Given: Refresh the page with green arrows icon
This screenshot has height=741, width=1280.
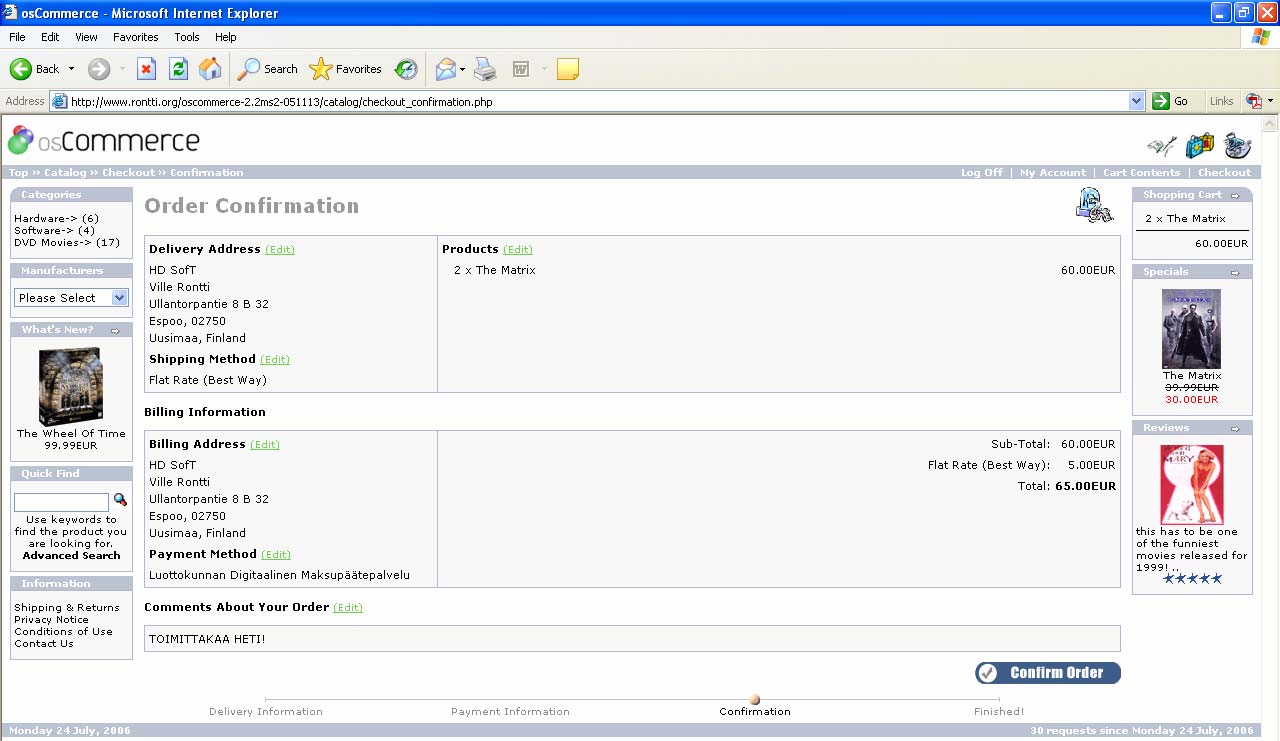Looking at the screenshot, I should click(x=178, y=69).
